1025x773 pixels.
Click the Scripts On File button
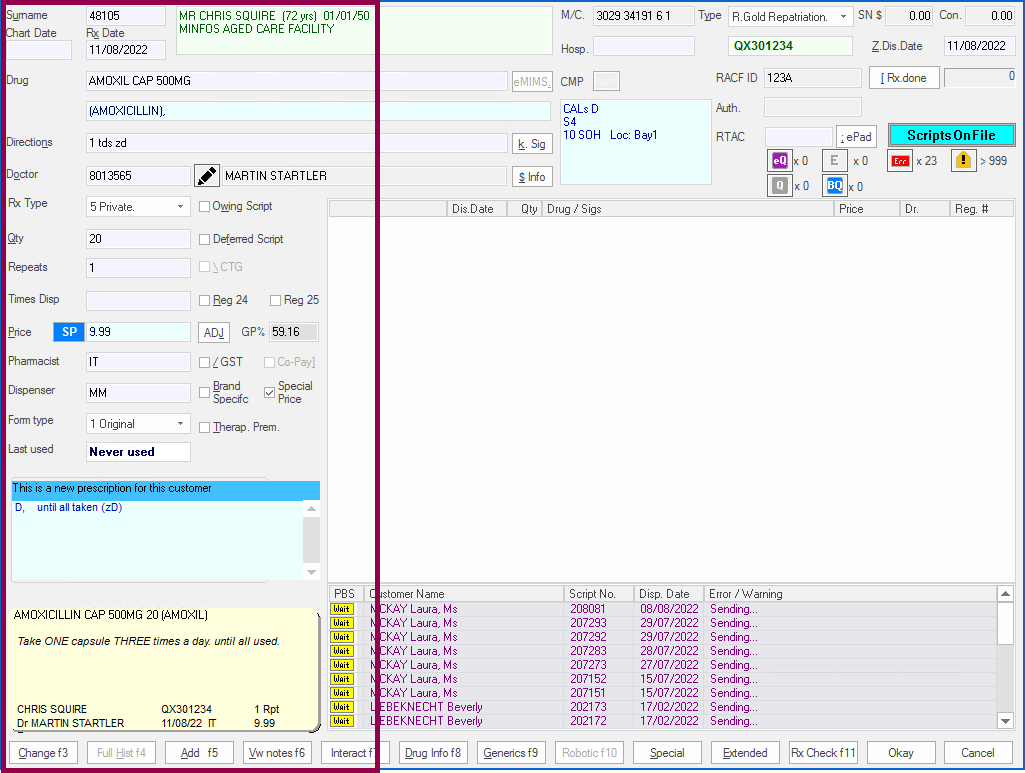pyautogui.click(x=951, y=135)
